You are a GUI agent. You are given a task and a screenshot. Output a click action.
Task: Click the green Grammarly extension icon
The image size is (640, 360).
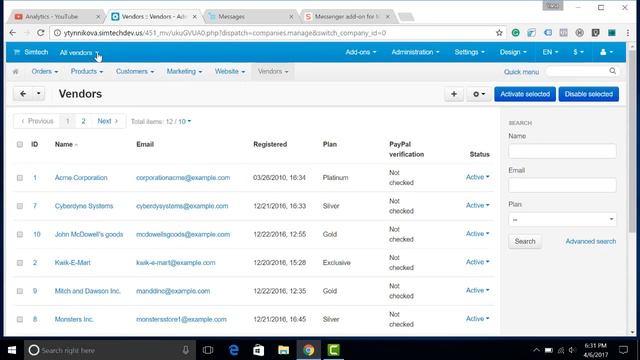click(516, 33)
